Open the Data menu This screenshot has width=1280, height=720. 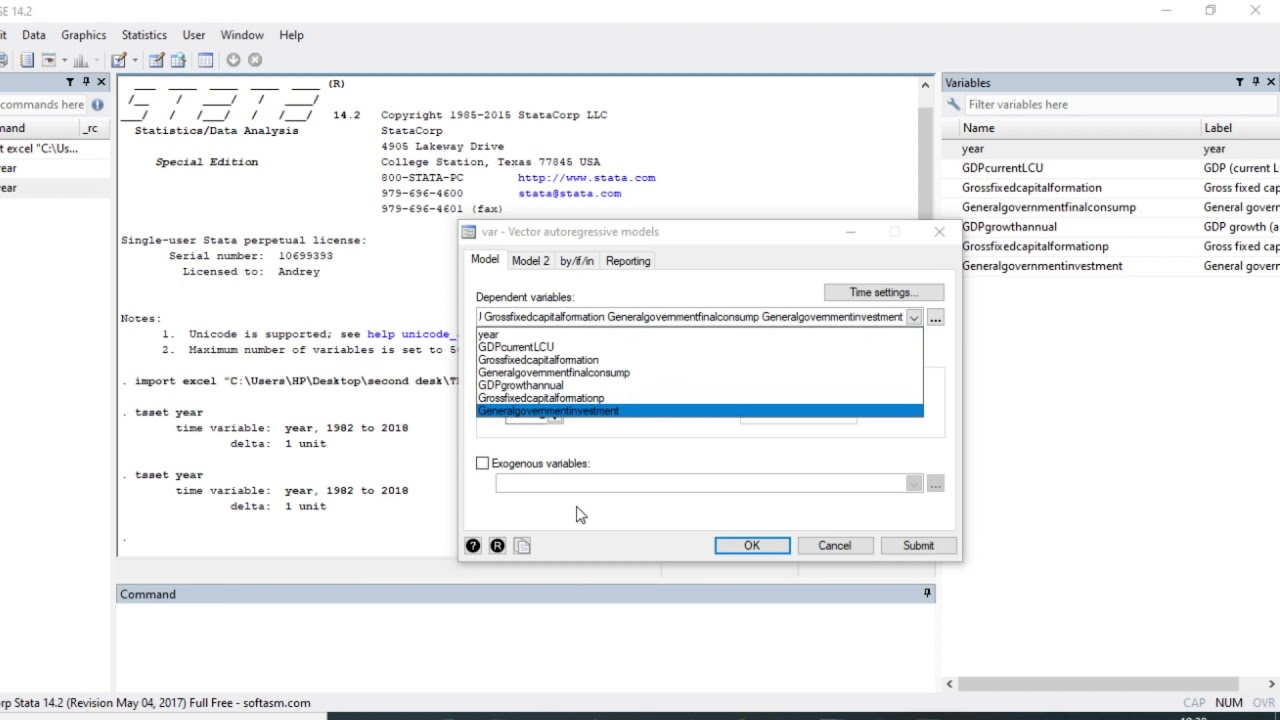tap(34, 35)
